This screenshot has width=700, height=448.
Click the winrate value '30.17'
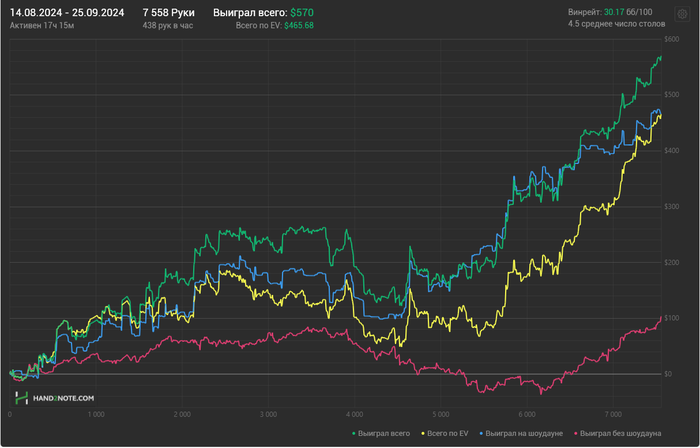tap(614, 12)
